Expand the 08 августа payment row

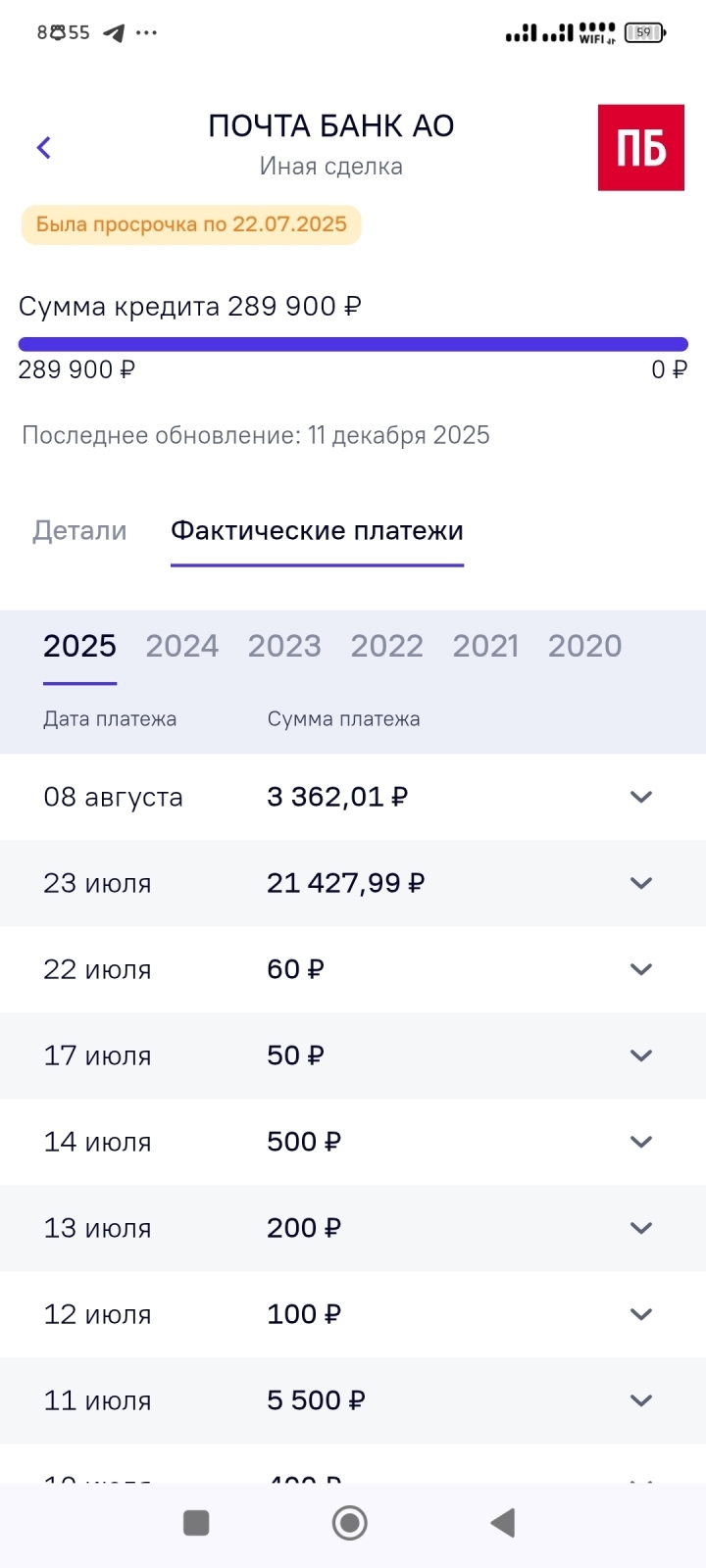(x=640, y=797)
